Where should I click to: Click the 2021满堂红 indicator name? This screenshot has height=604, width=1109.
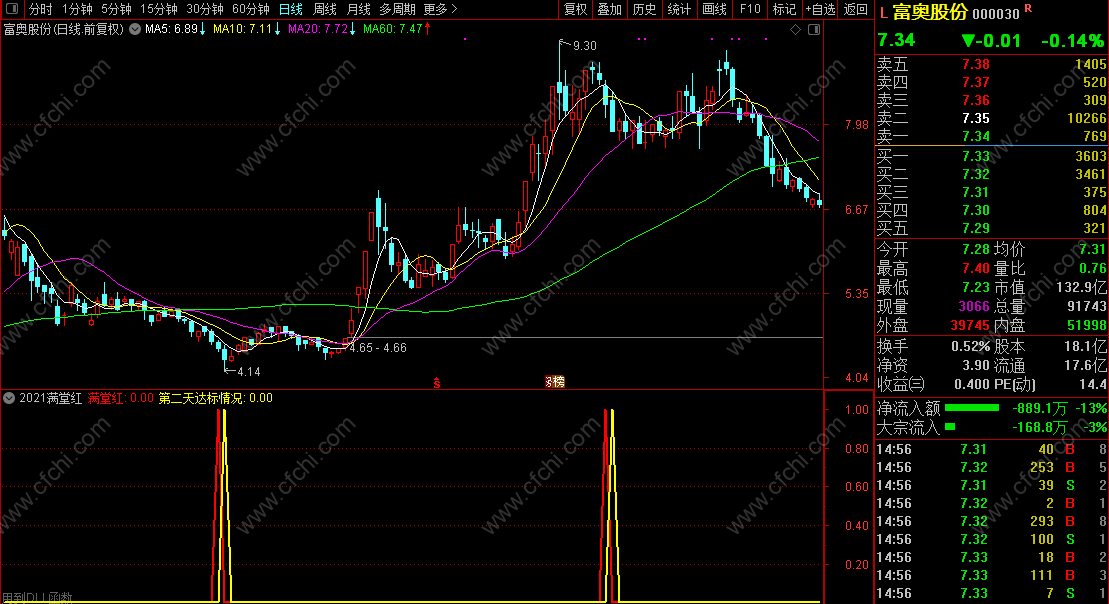pyautogui.click(x=50, y=398)
